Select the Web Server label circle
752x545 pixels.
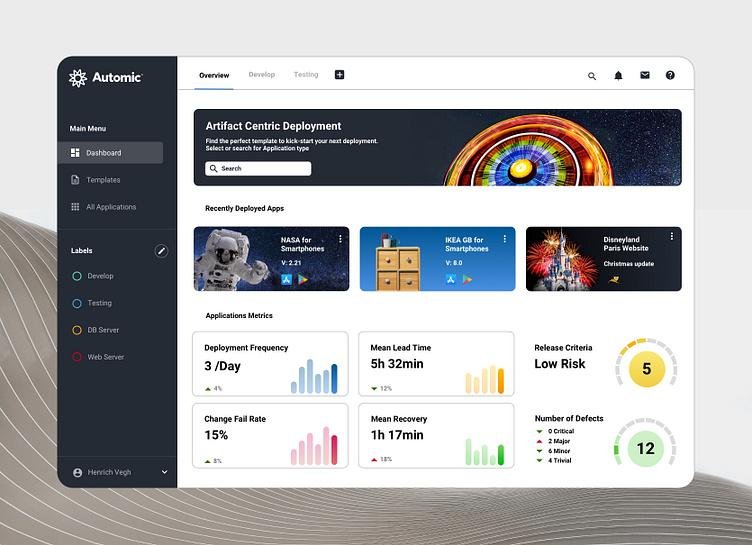coord(77,357)
